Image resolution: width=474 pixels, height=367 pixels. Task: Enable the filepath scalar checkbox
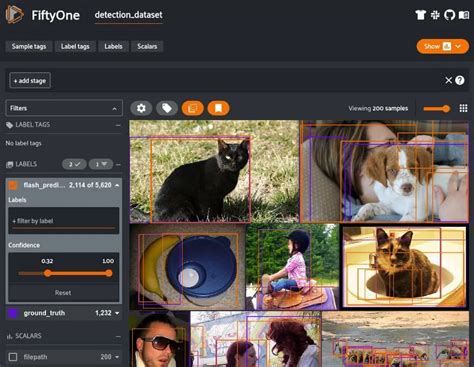pos(13,357)
